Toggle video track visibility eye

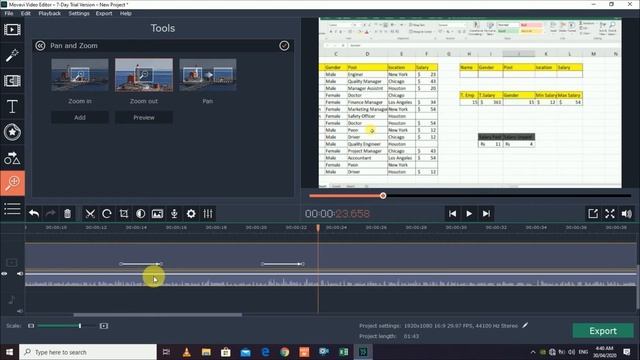[x=4, y=274]
